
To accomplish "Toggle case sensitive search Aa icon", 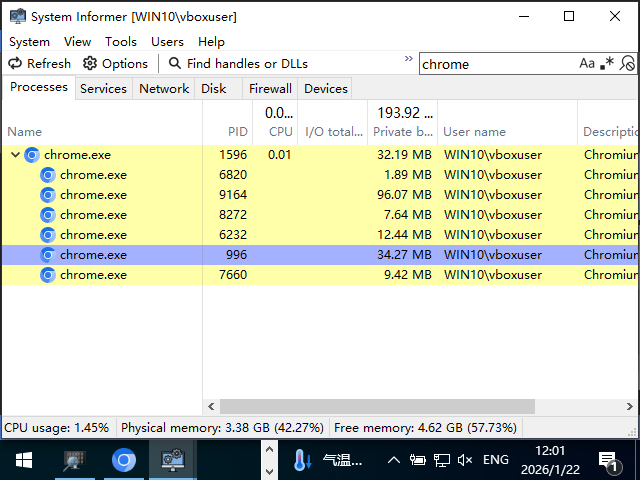I will tap(587, 64).
